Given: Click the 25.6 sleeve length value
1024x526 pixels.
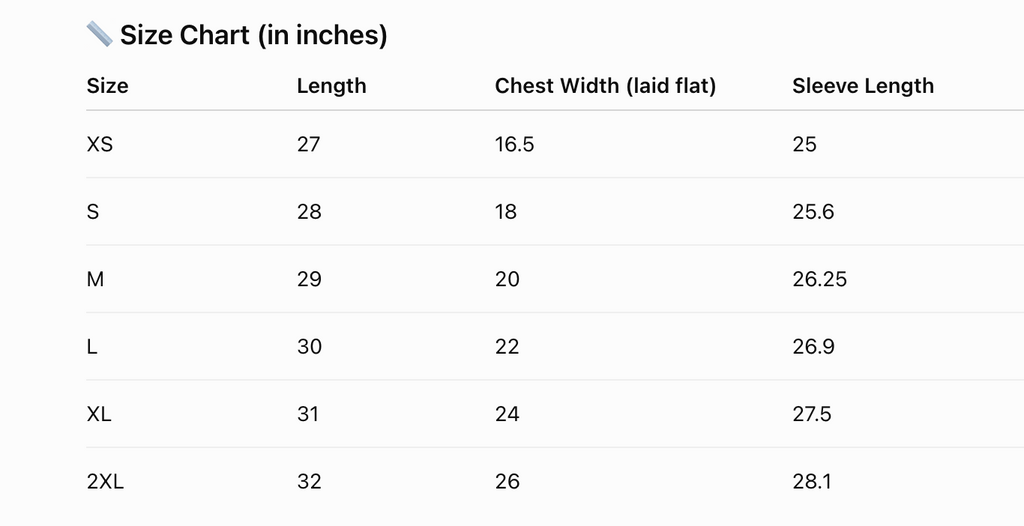Looking at the screenshot, I should tap(813, 212).
